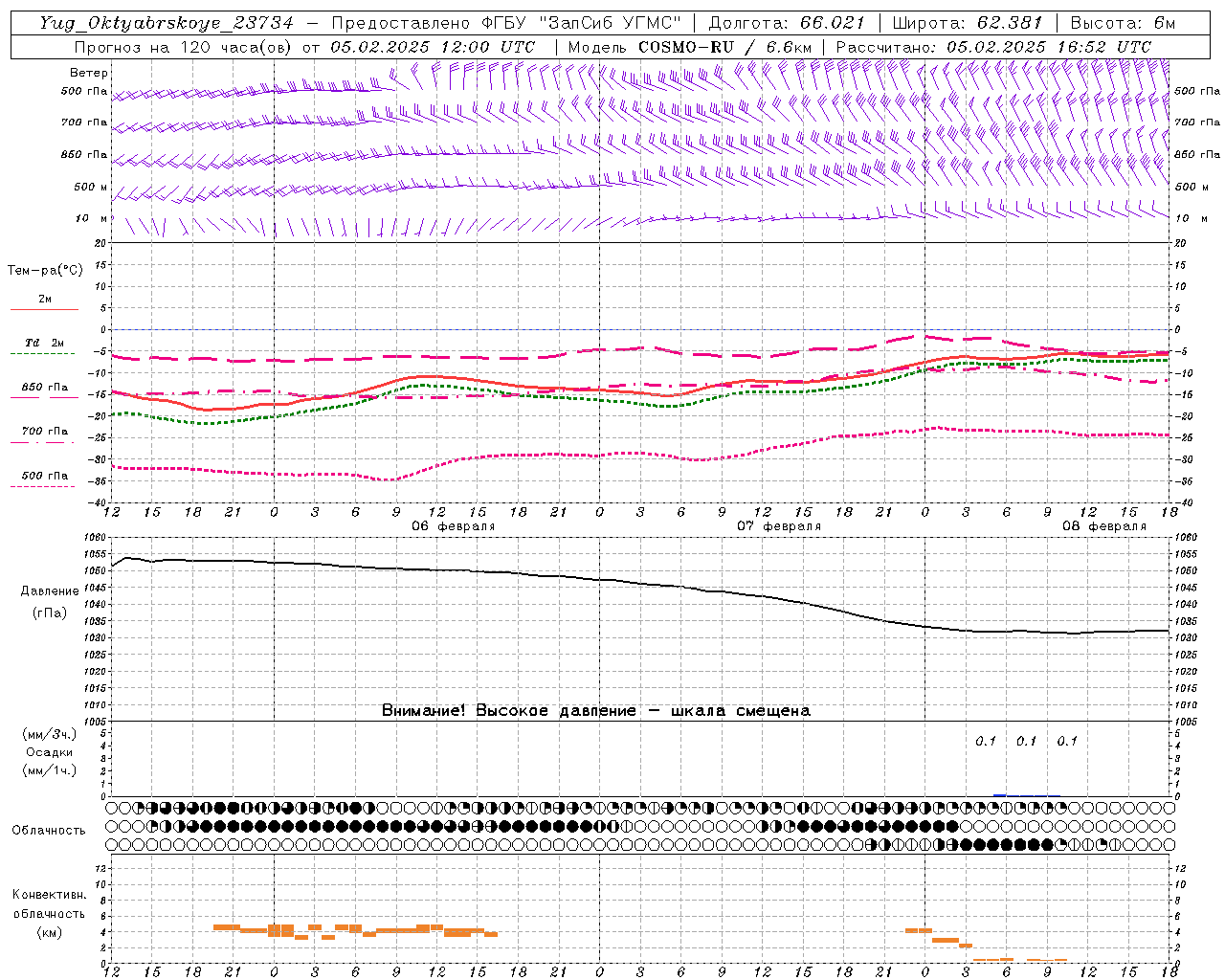Click the black pressure curve in Давление chart

point(640,584)
